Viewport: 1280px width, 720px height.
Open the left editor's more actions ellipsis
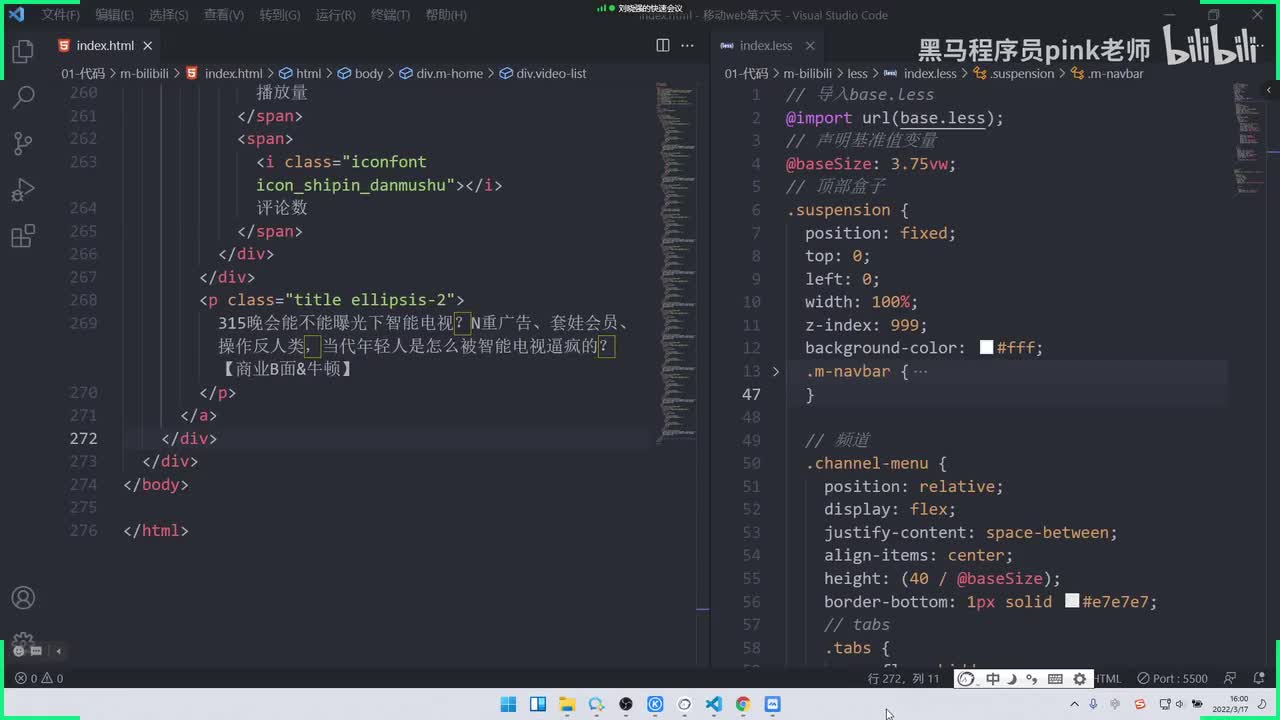687,45
